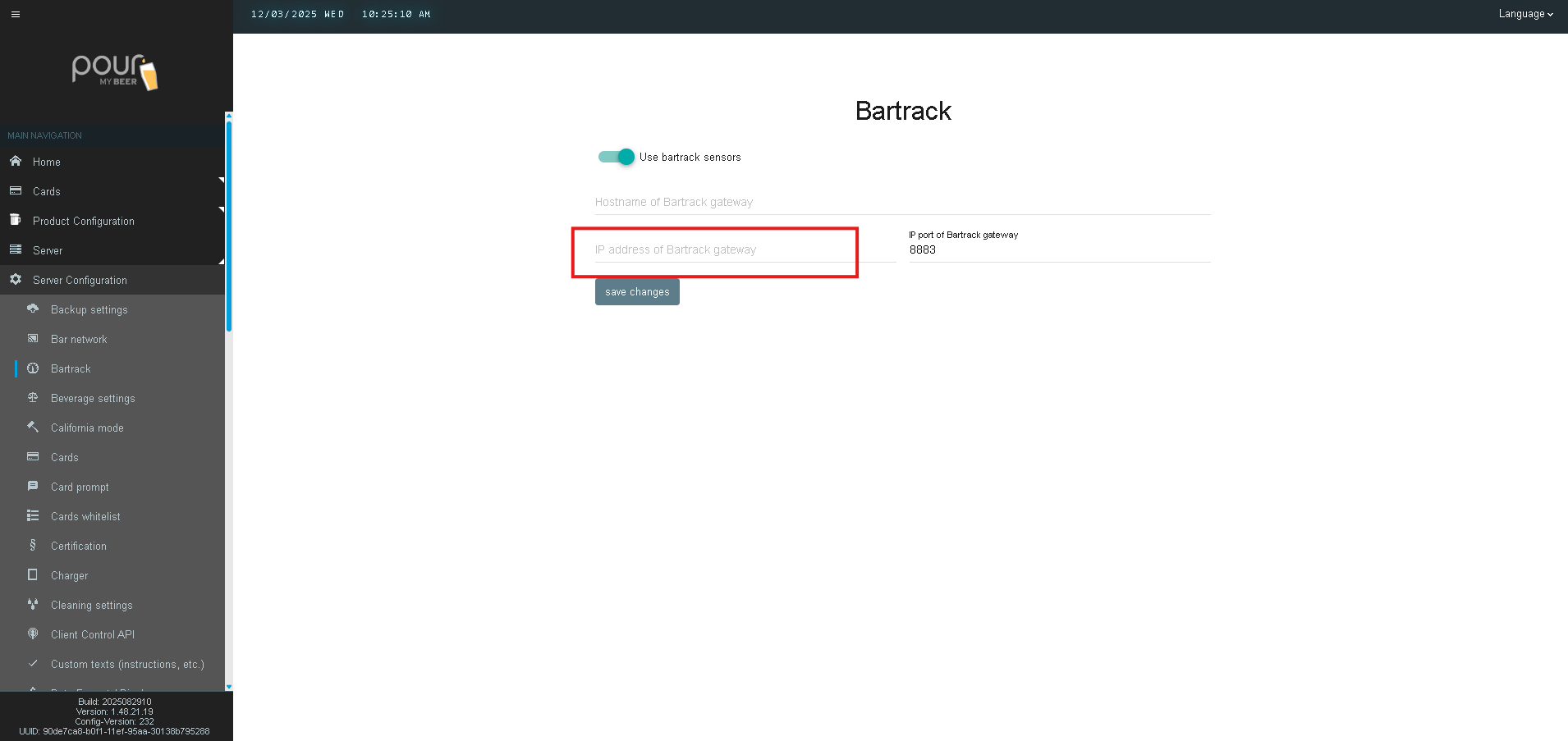The height and width of the screenshot is (741, 1568).
Task: Open the Certification settings page
Action: pos(79,546)
